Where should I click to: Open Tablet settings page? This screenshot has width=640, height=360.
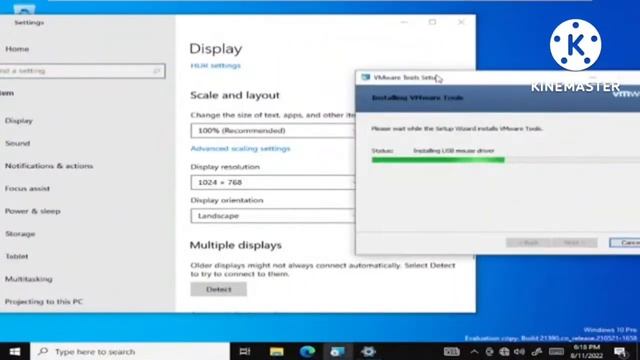(x=17, y=256)
